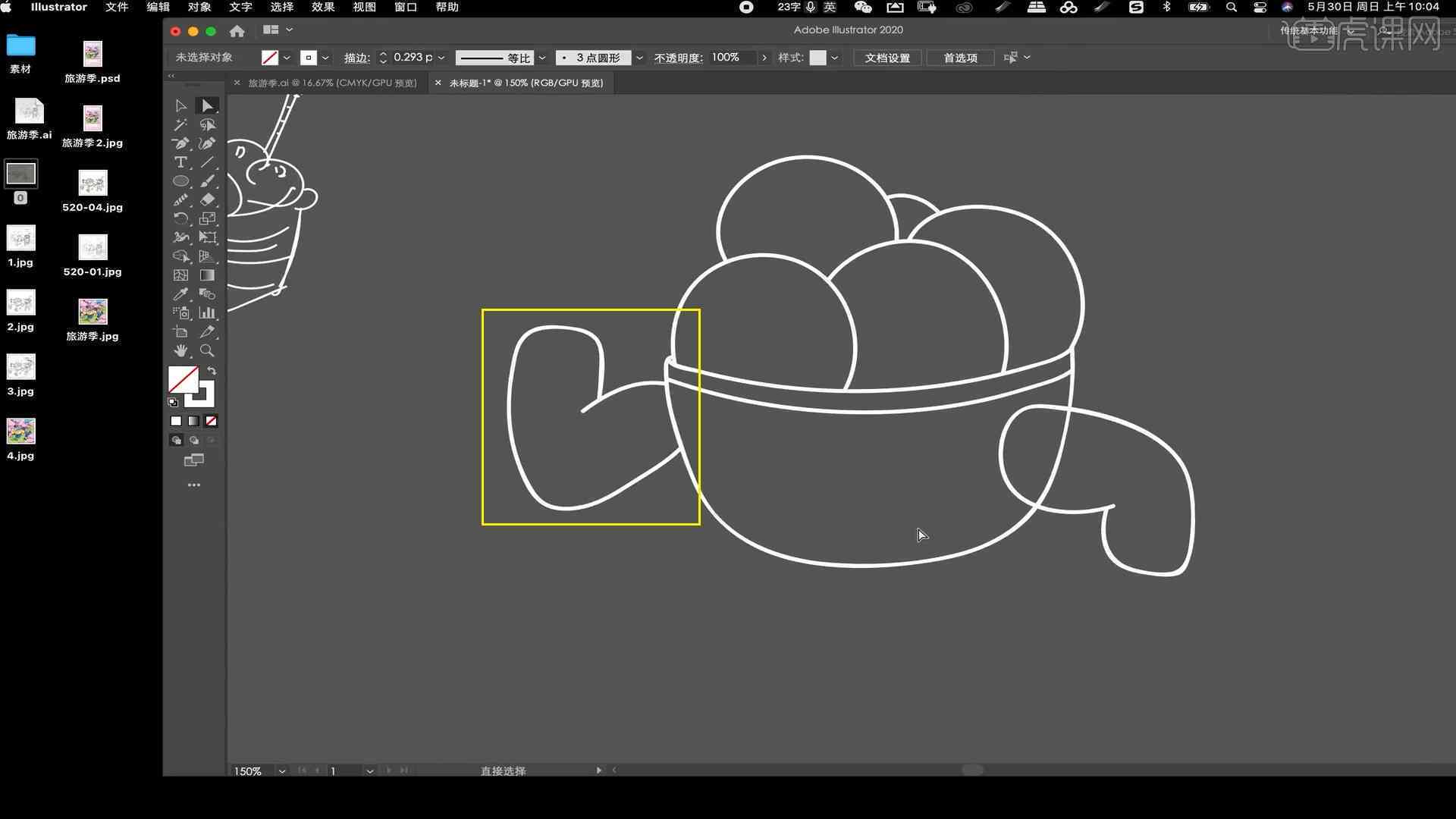Select the Eraser tool

[207, 200]
